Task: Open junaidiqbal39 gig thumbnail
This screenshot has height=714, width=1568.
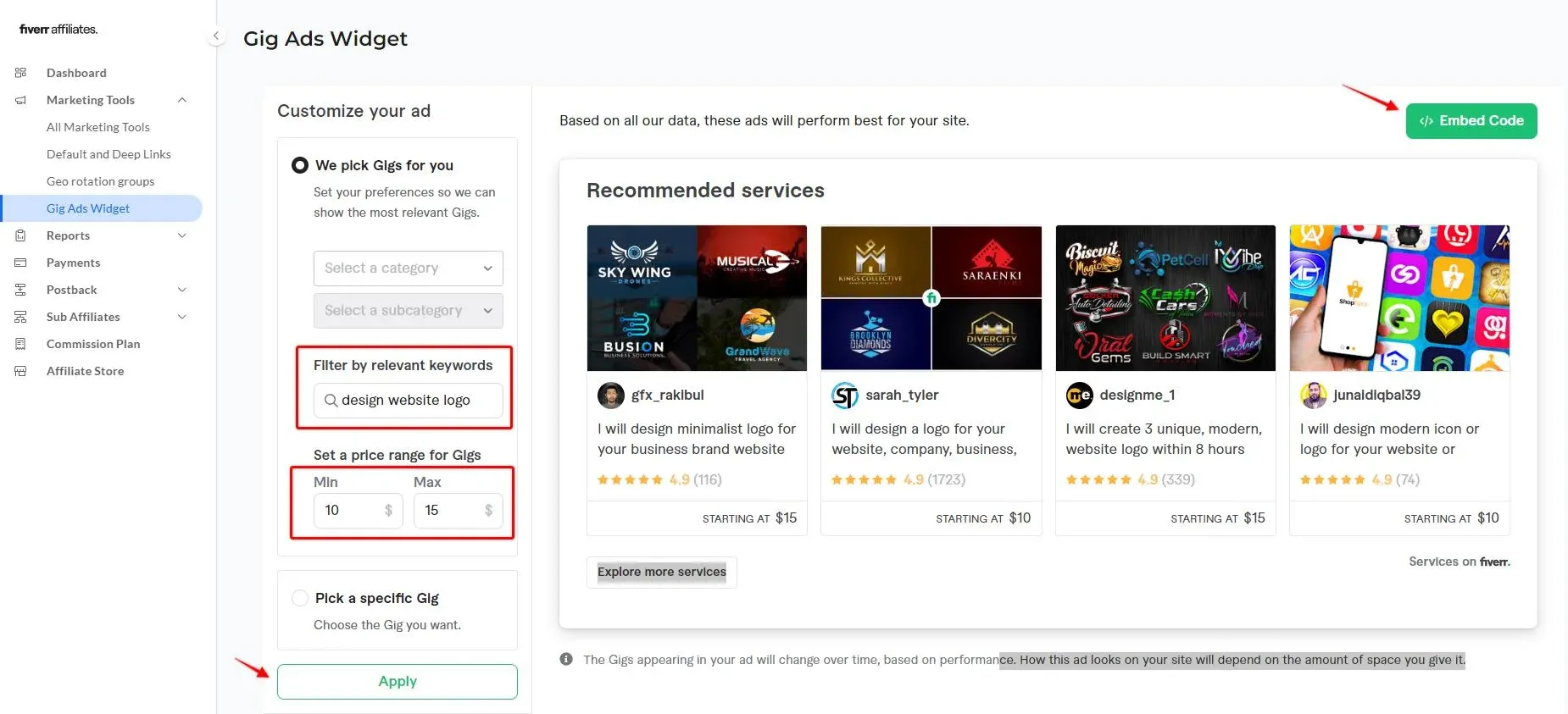Action: [x=1399, y=298]
